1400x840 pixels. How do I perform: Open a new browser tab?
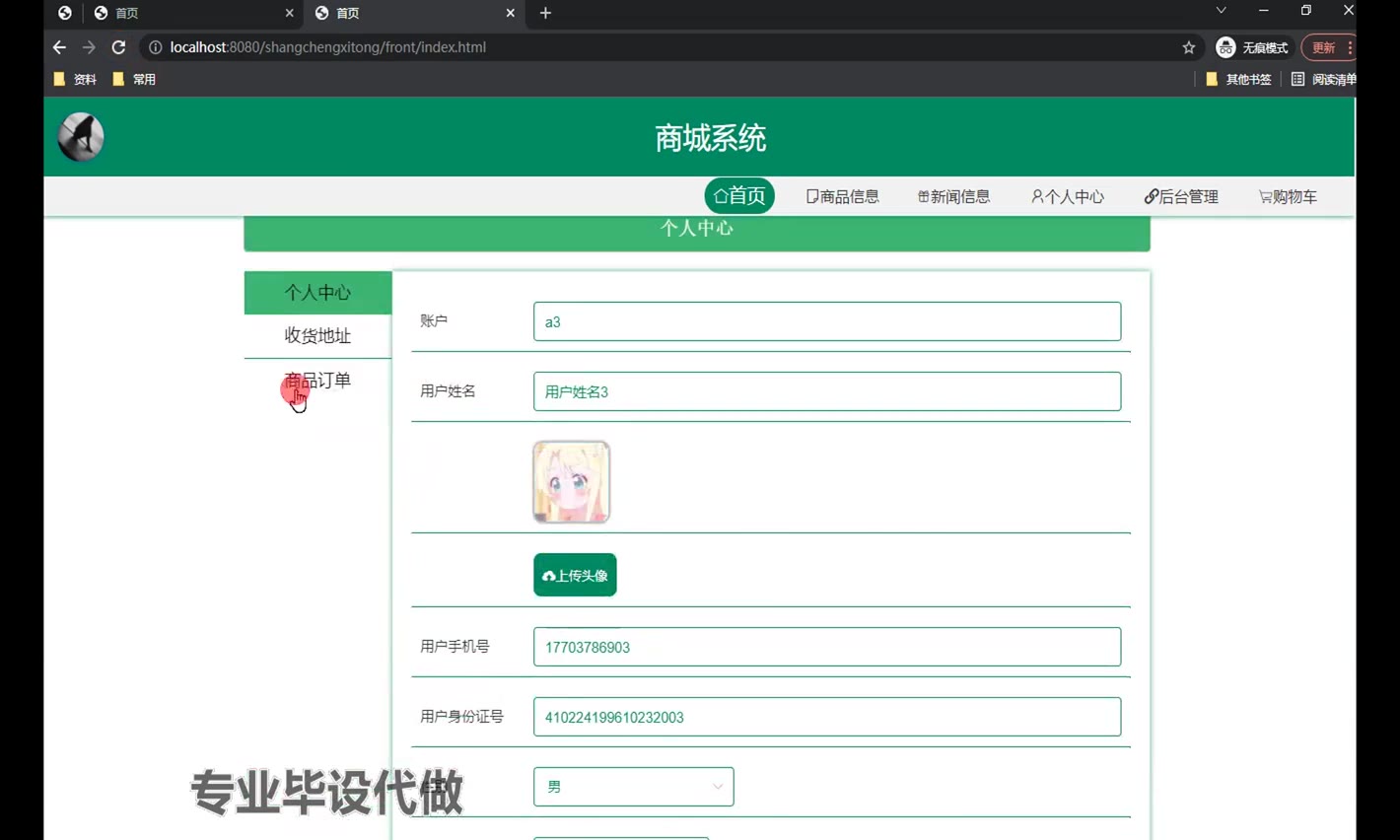545,13
